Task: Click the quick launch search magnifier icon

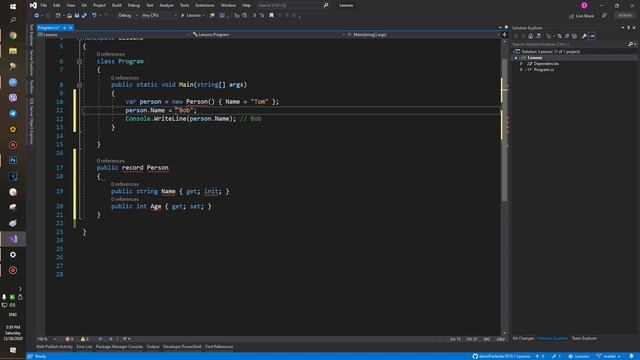Action: coord(326,5)
